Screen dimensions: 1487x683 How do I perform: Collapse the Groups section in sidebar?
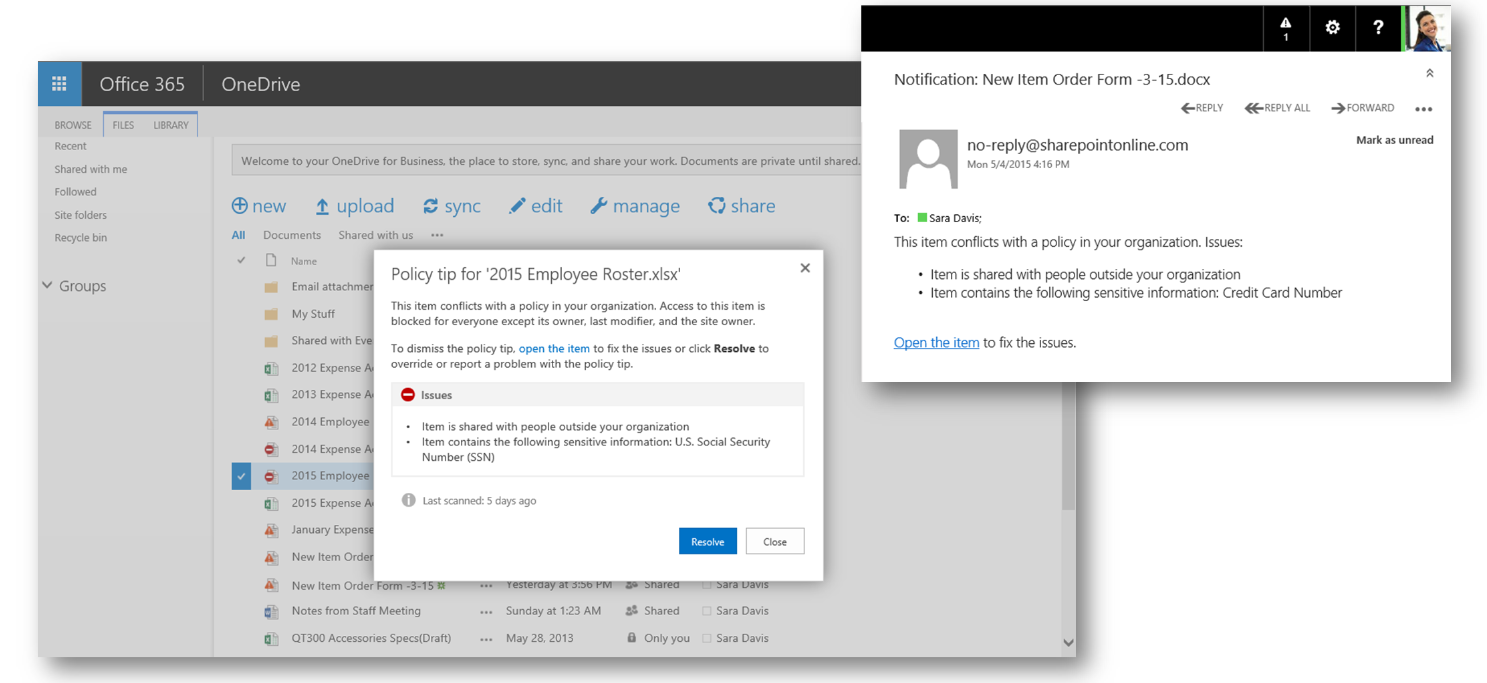click(47, 286)
